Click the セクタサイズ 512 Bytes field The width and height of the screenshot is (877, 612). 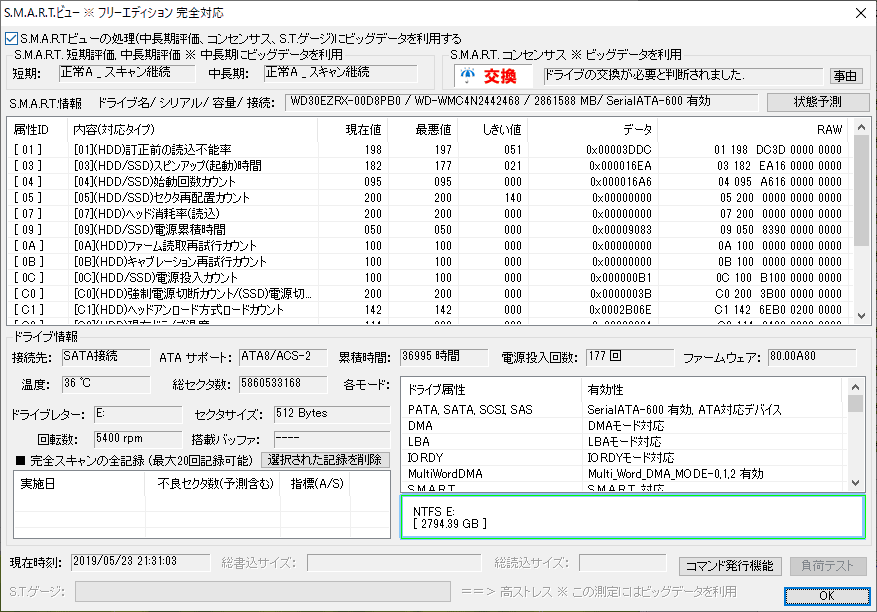[332, 414]
